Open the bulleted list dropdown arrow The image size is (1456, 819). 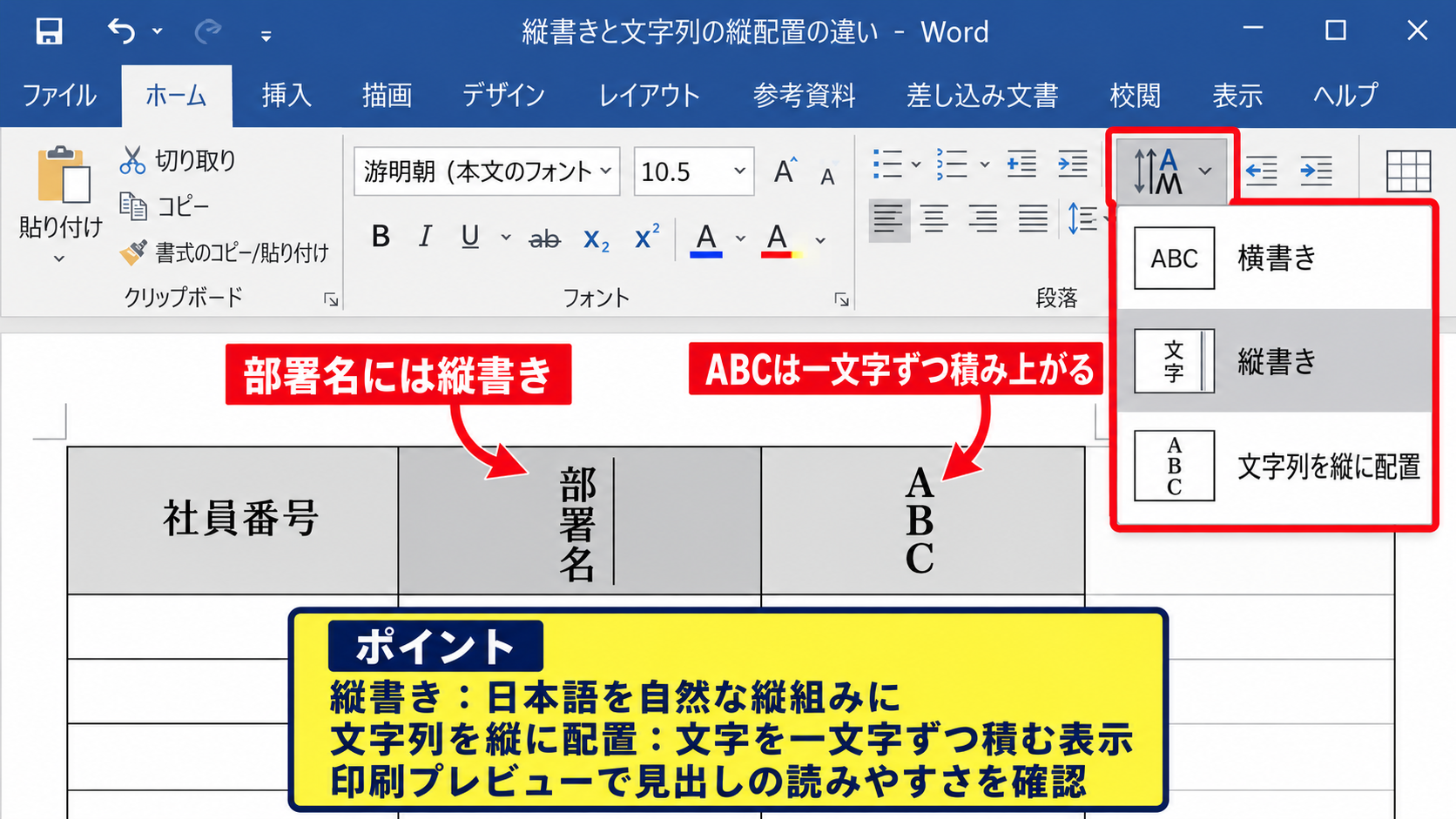click(916, 164)
